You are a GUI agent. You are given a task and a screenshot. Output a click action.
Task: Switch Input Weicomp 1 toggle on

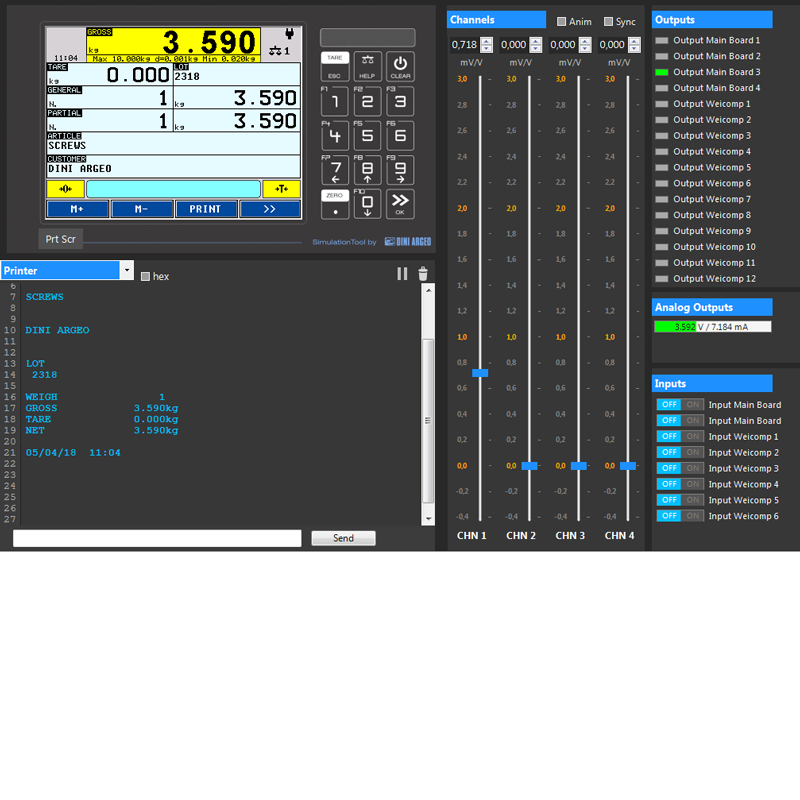click(693, 437)
